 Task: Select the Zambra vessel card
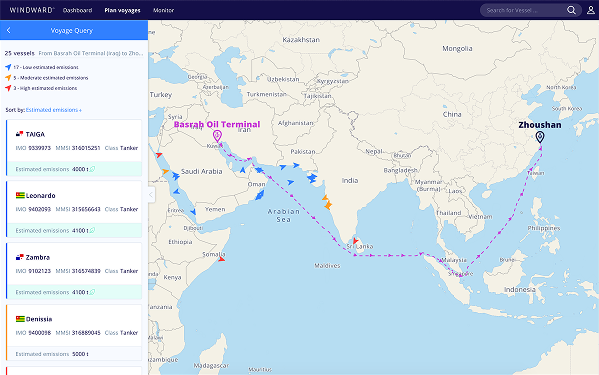[x=74, y=271]
